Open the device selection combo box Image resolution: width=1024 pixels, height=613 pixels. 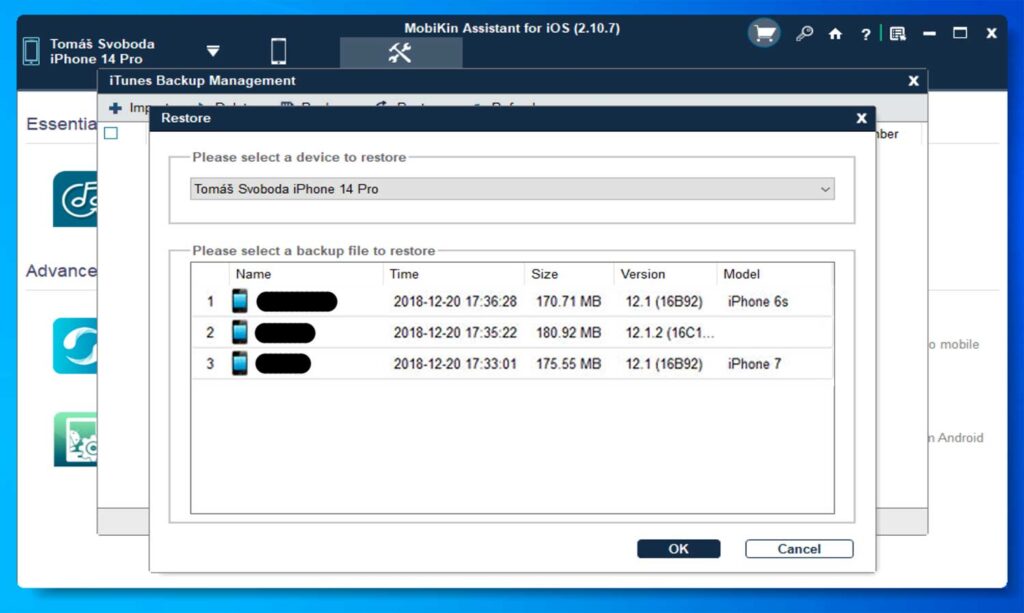(x=512, y=189)
